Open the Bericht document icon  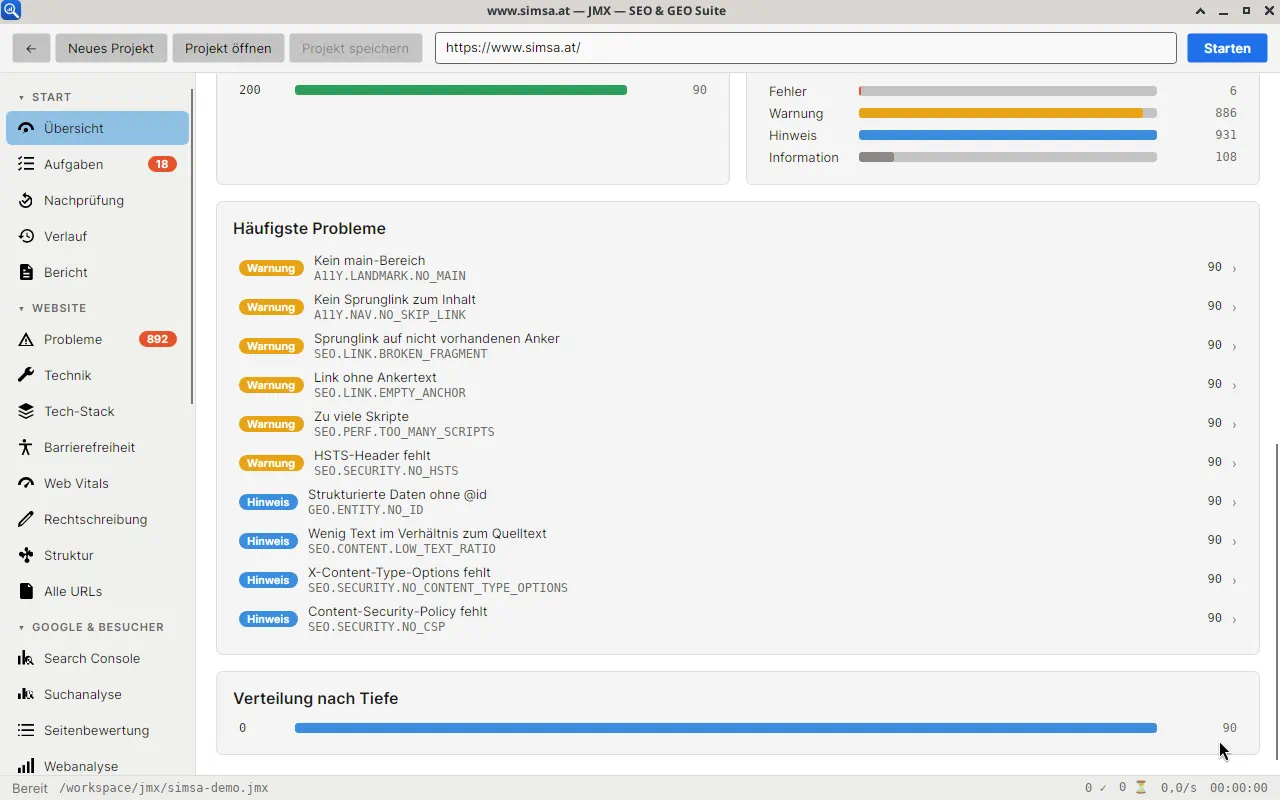click(x=26, y=272)
